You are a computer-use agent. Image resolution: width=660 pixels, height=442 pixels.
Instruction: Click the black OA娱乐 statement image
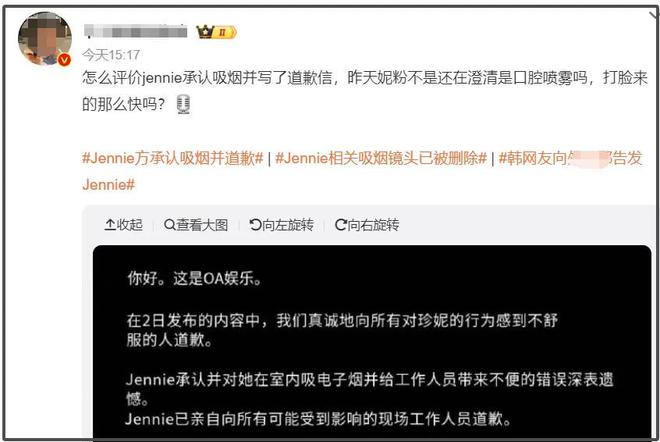(x=372, y=341)
